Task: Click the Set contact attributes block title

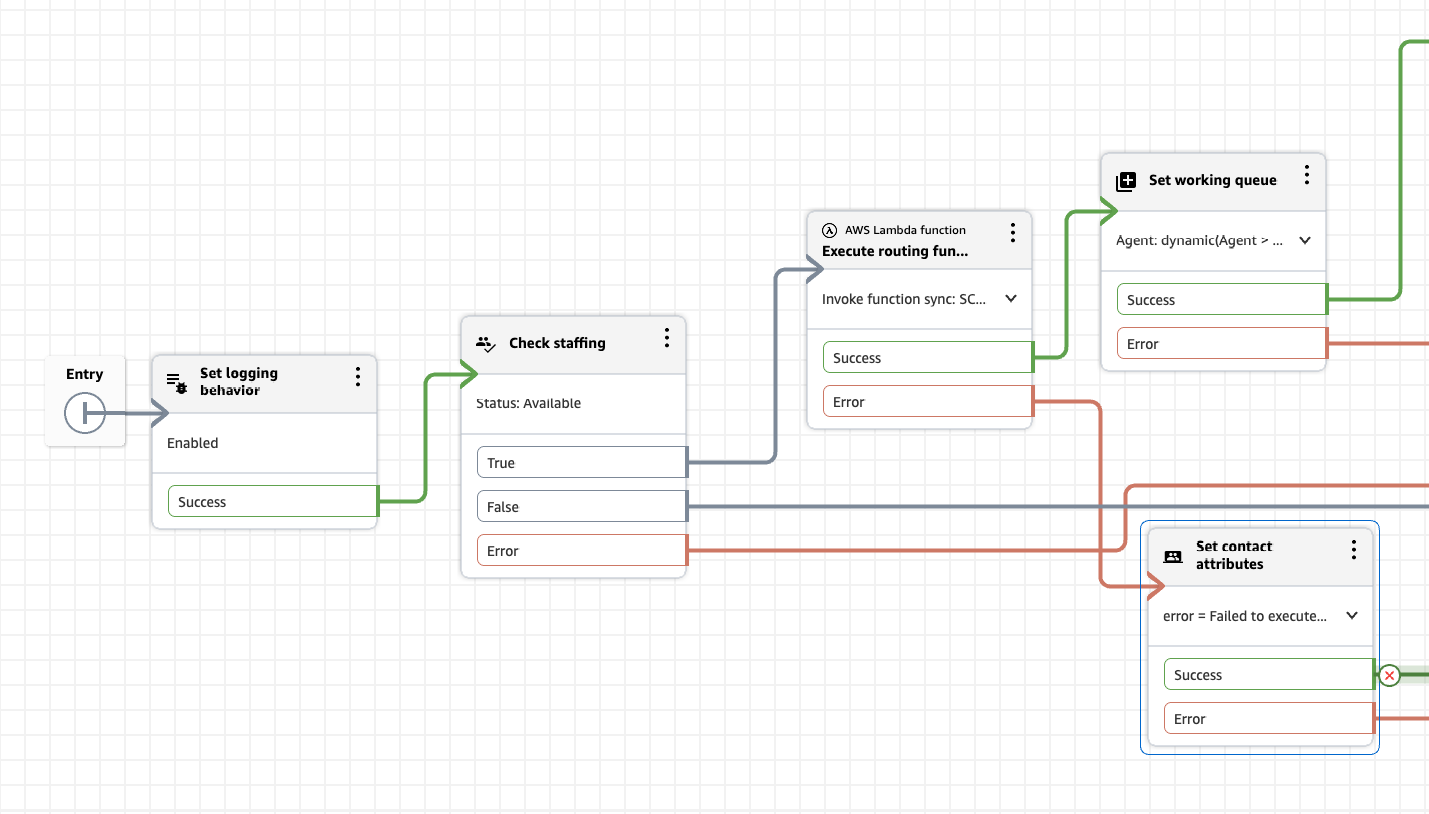Action: pos(1234,555)
